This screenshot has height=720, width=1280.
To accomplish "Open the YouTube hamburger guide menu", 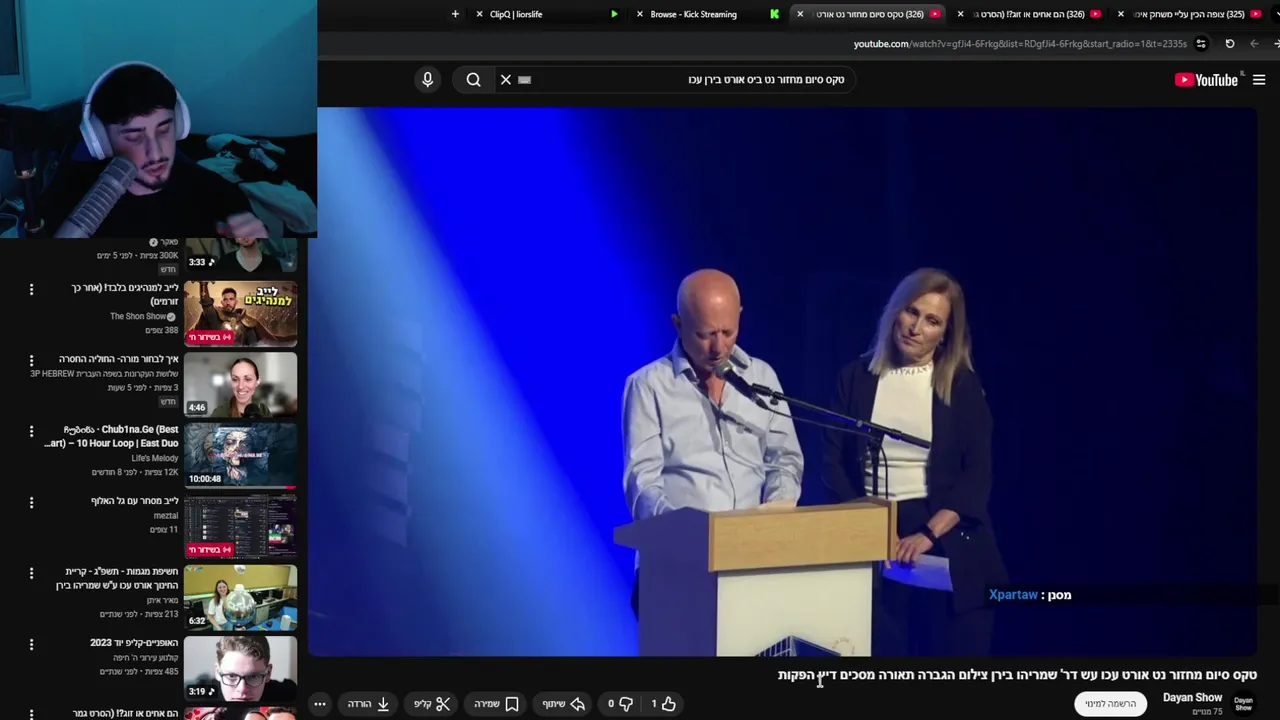I will tap(1259, 80).
